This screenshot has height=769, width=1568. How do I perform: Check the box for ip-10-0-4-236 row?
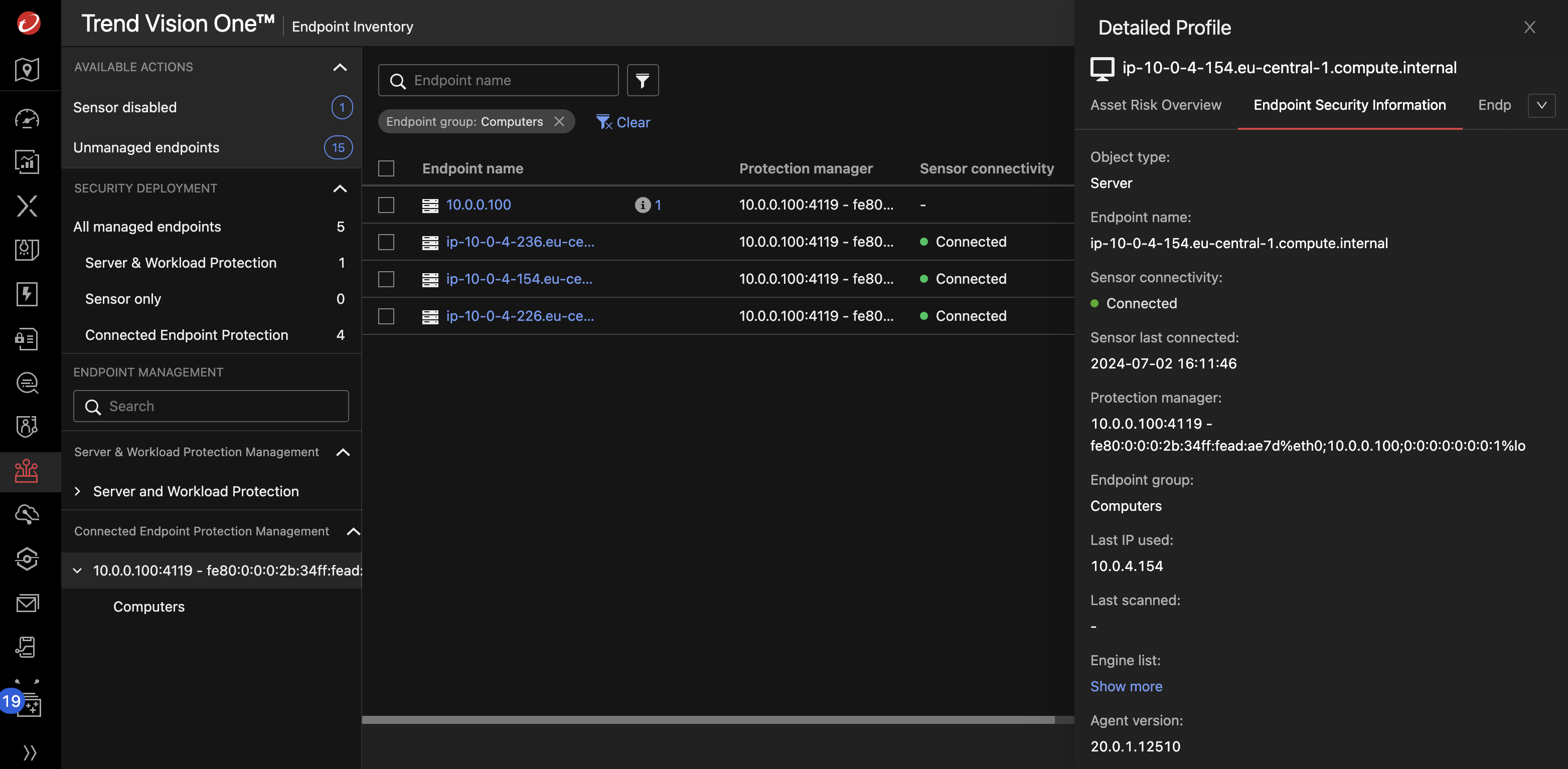tap(386, 242)
